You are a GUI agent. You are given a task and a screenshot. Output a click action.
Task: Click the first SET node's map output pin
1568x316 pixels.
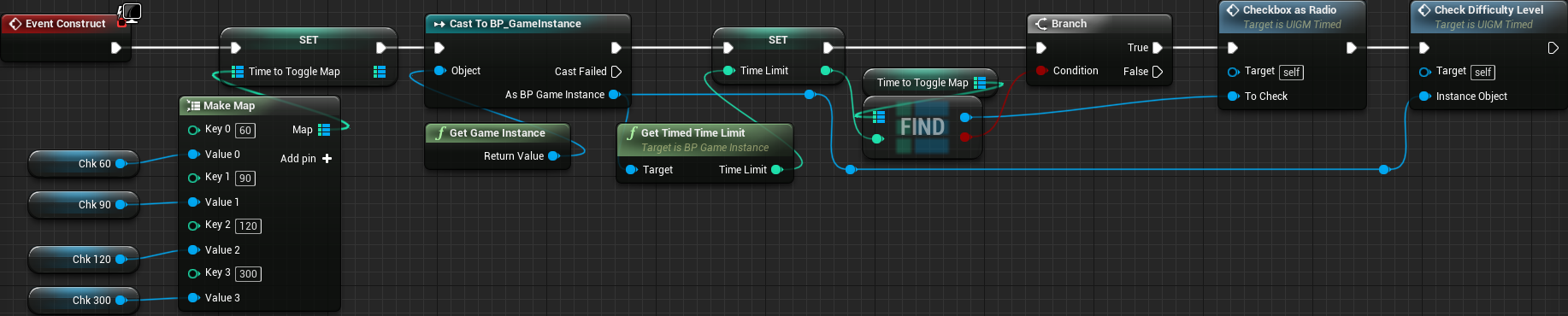(x=380, y=72)
